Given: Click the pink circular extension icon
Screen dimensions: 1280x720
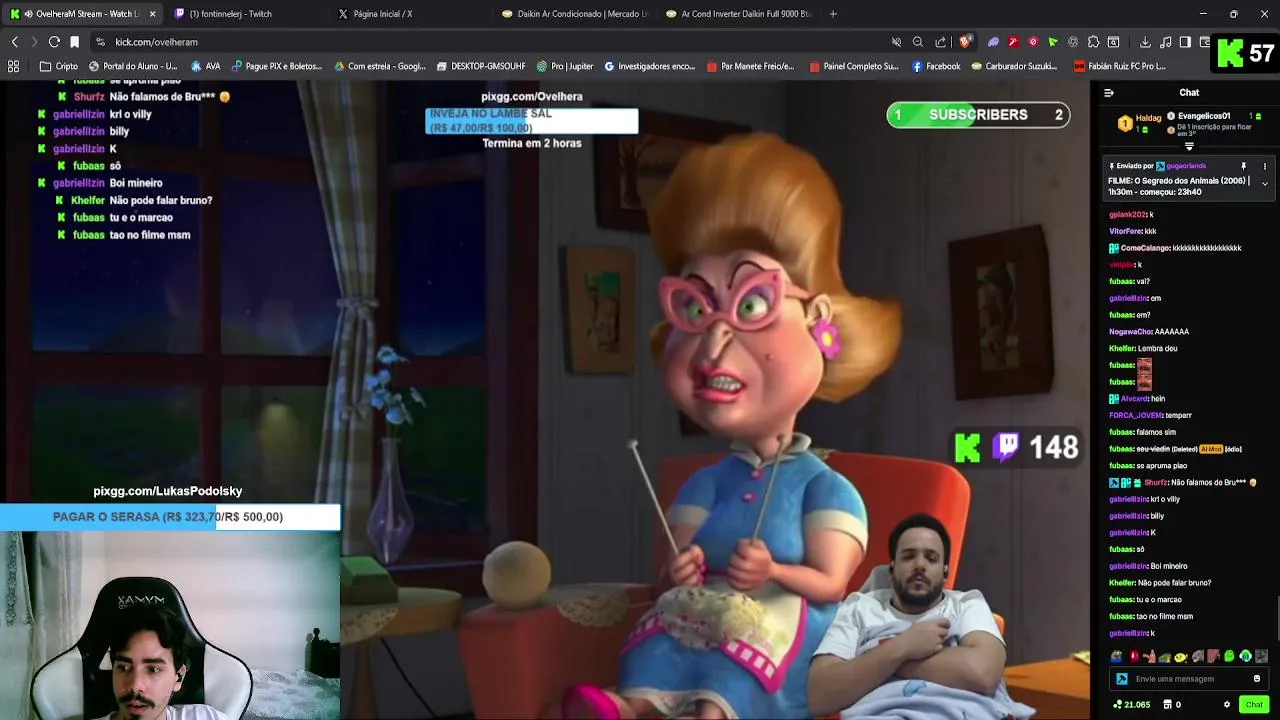Looking at the screenshot, I should tap(1033, 42).
